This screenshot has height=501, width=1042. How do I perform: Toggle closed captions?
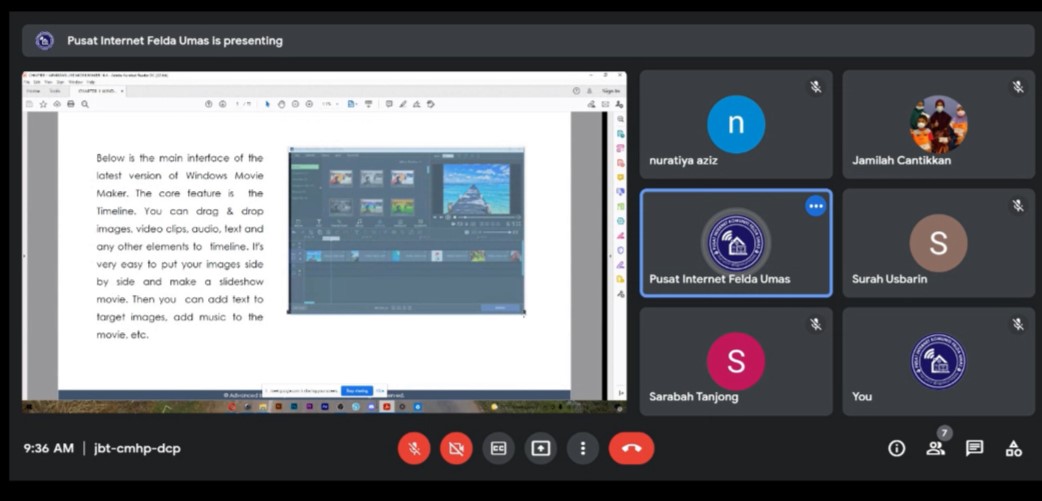498,448
